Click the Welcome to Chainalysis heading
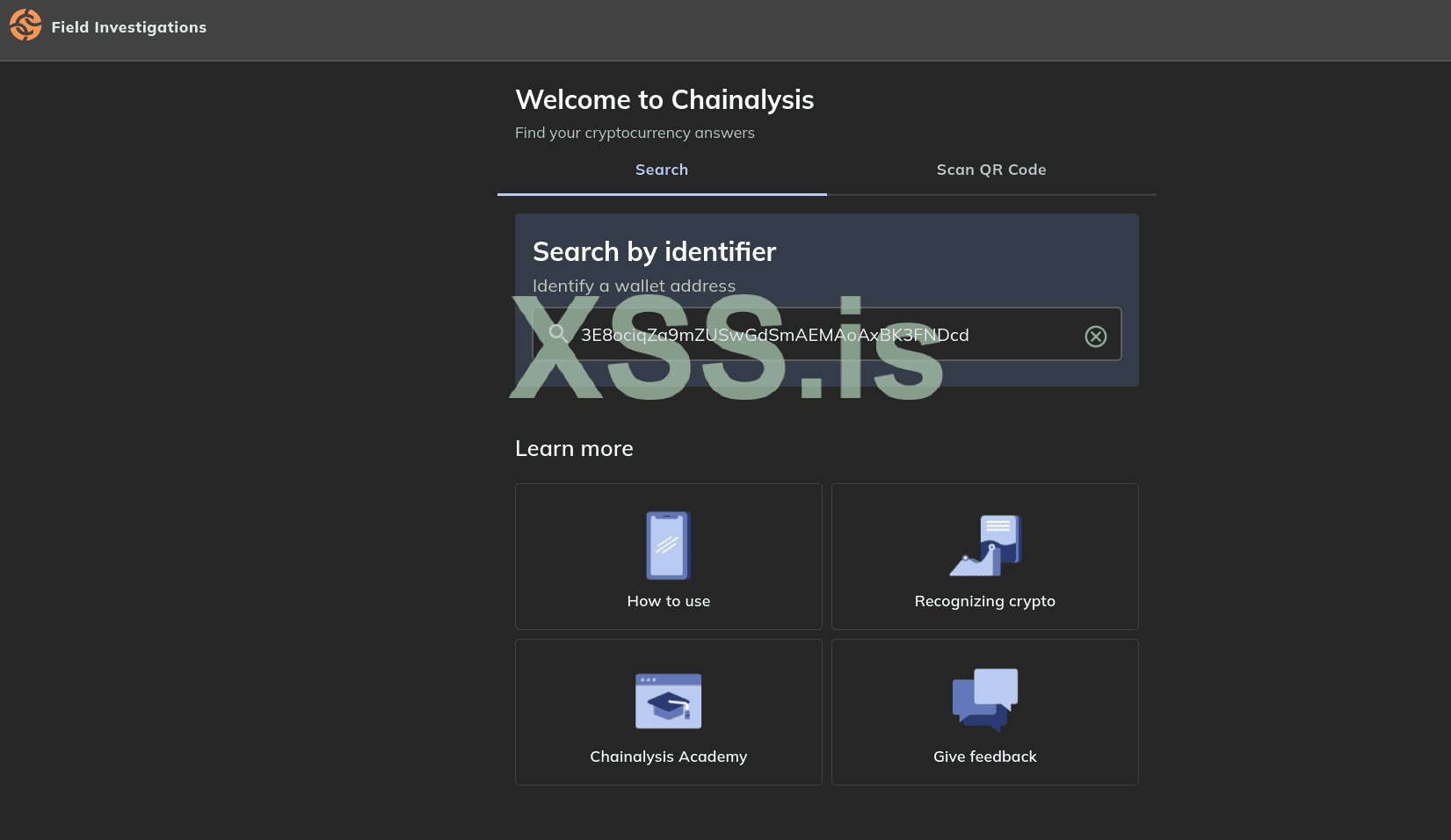Image resolution: width=1451 pixels, height=840 pixels. click(x=664, y=100)
